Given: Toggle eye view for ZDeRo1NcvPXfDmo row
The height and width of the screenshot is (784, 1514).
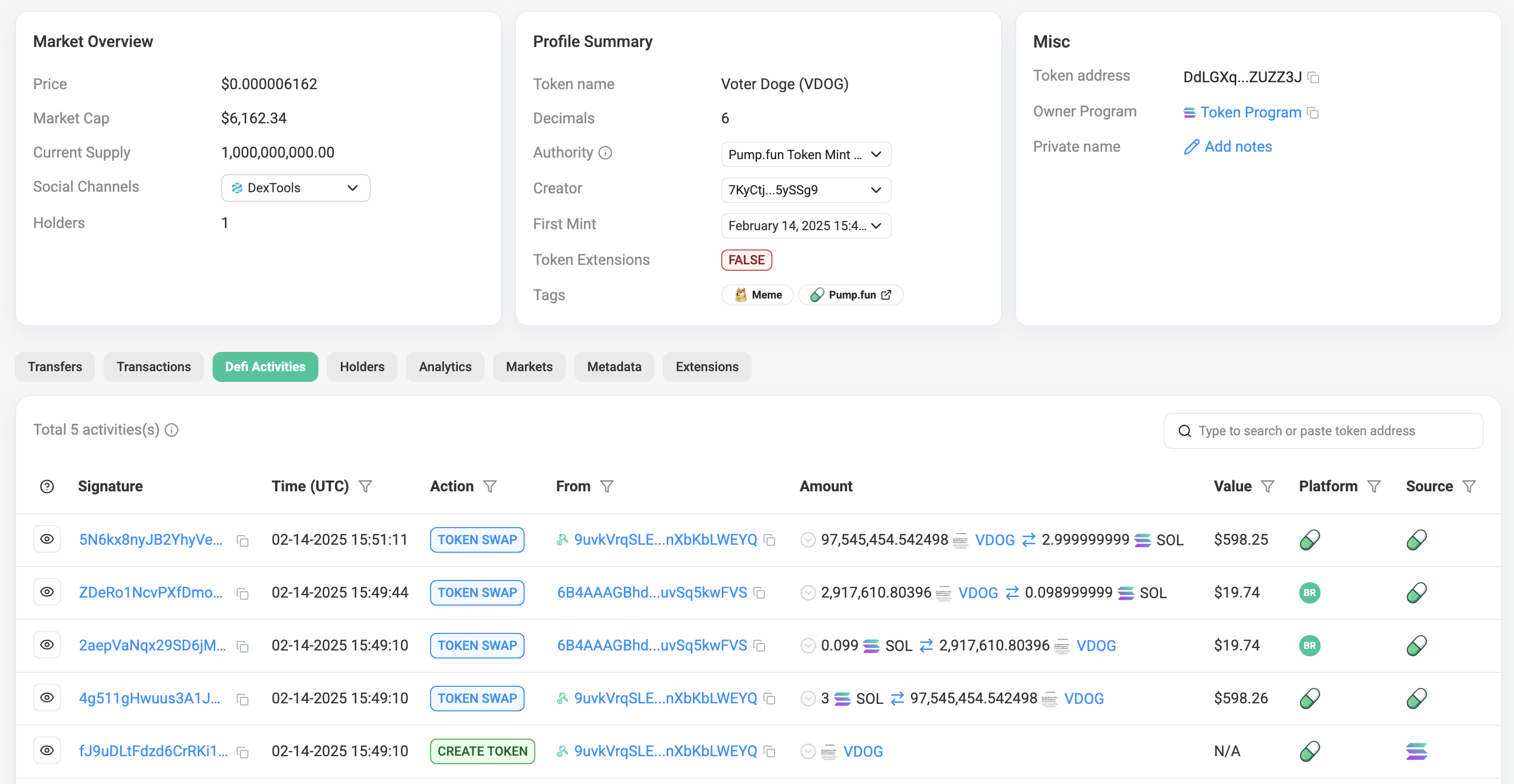Looking at the screenshot, I should [47, 592].
